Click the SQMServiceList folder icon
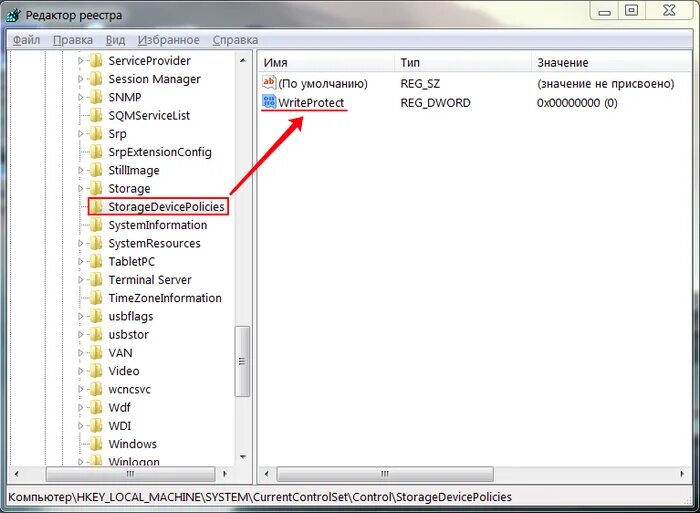Image resolution: width=700 pixels, height=513 pixels. [96, 115]
